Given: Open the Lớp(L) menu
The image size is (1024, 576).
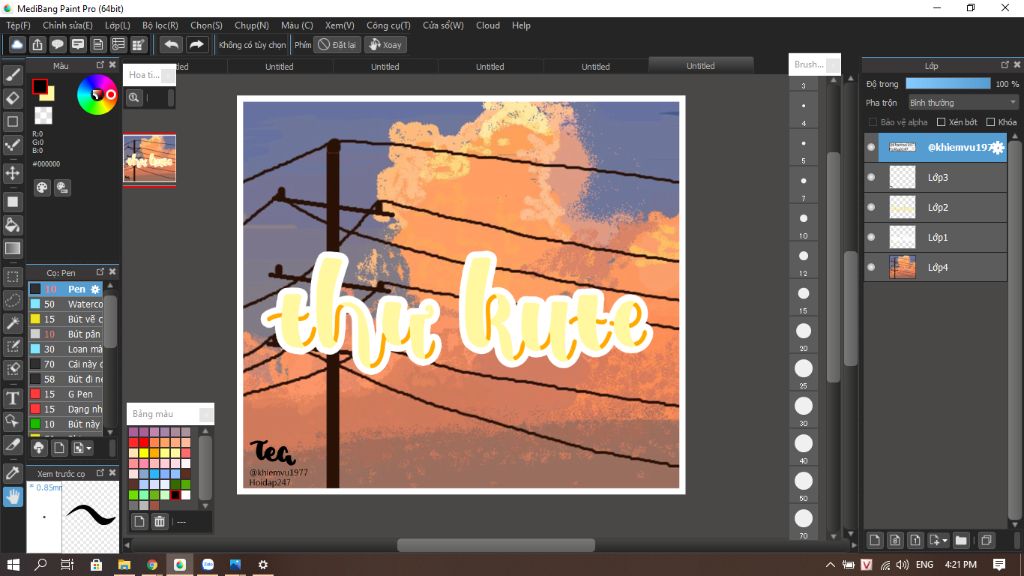Looking at the screenshot, I should point(118,25).
